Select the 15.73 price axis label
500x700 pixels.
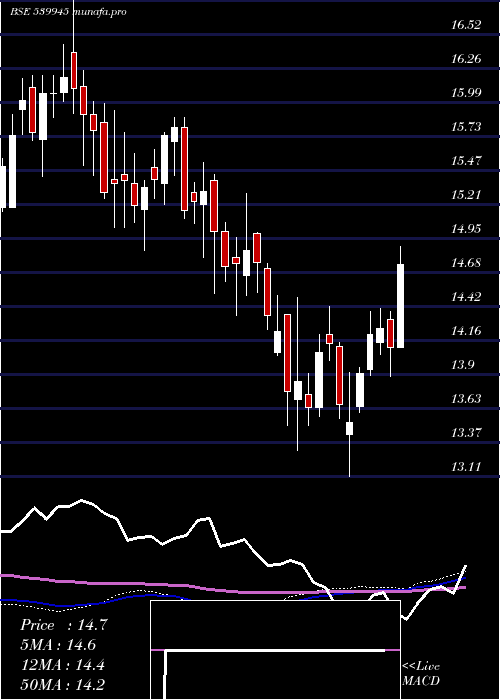[x=466, y=127]
